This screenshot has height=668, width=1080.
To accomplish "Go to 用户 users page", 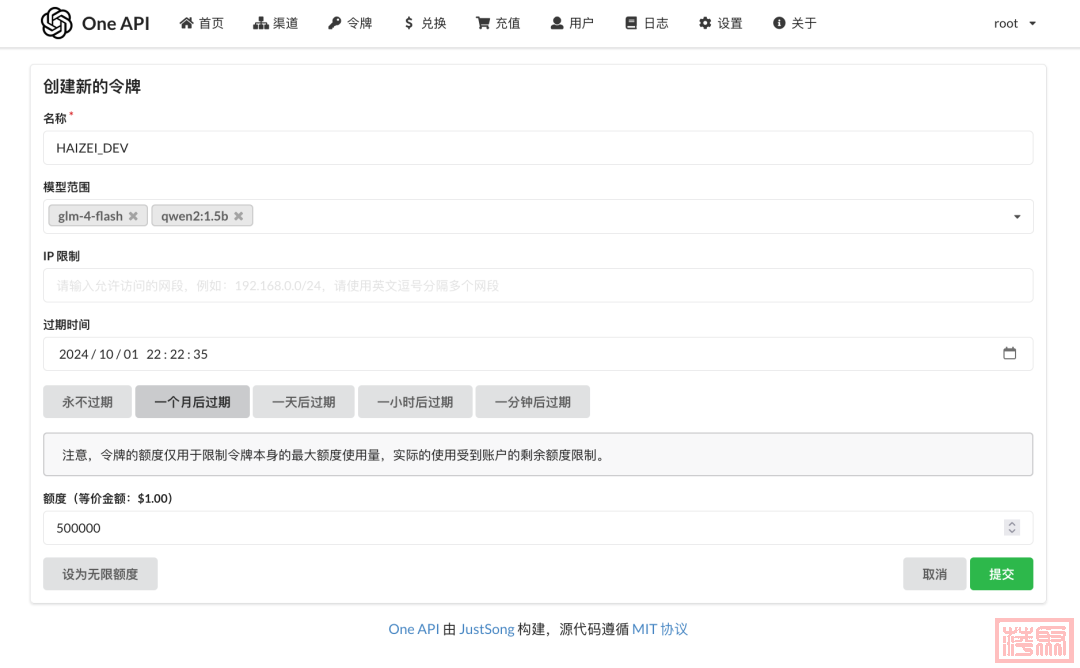I will [572, 23].
